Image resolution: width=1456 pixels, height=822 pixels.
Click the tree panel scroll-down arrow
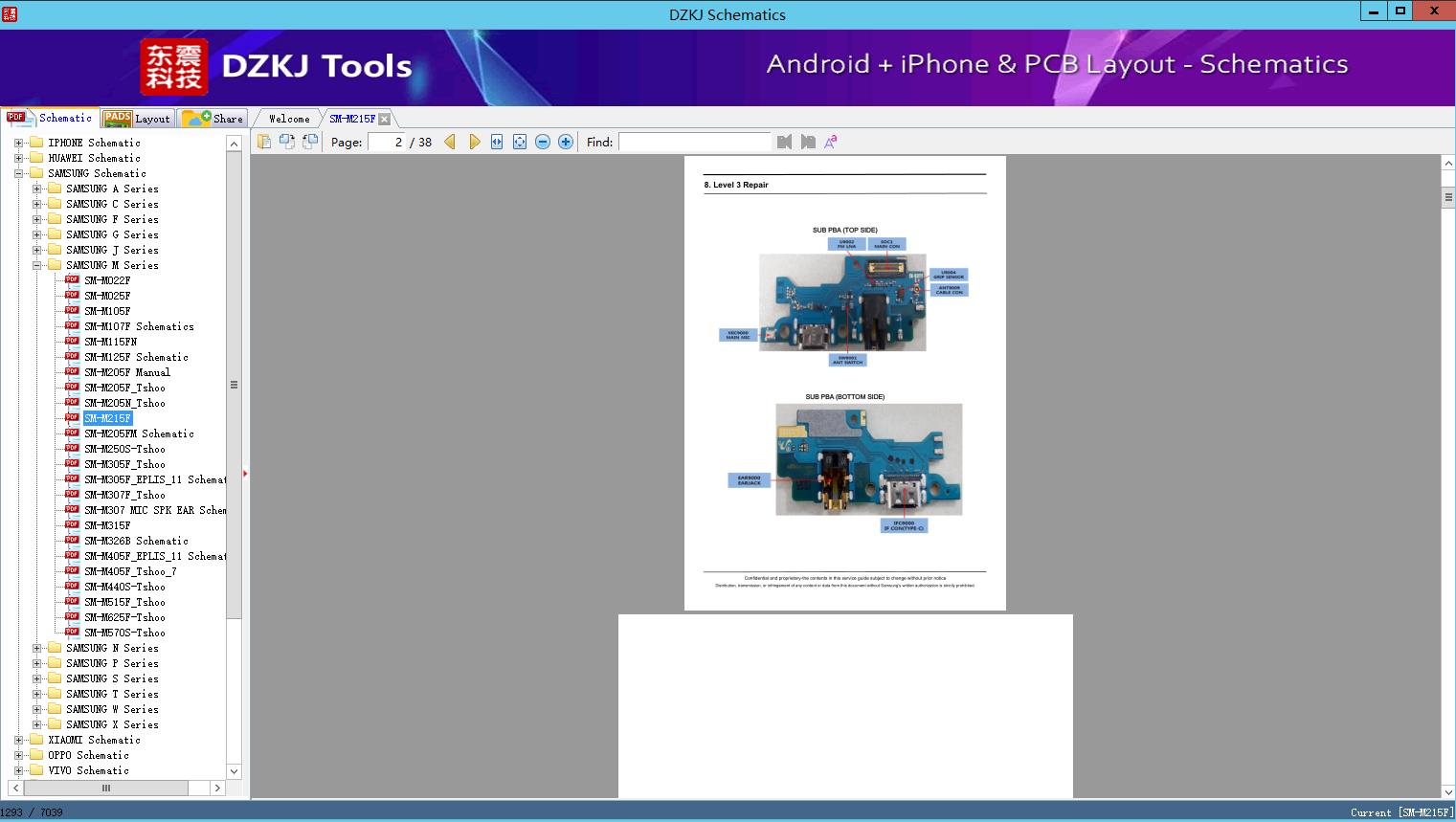[x=235, y=771]
